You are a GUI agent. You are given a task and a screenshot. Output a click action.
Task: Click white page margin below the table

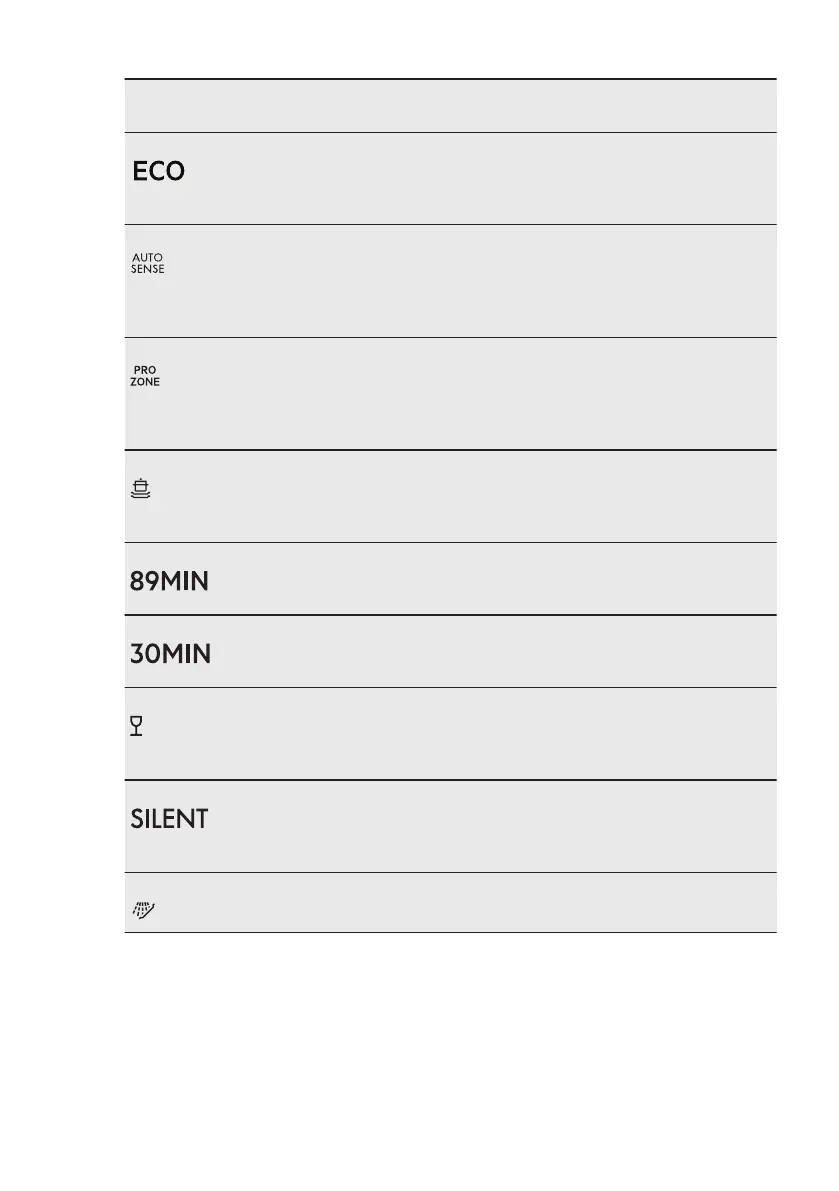click(450, 1050)
